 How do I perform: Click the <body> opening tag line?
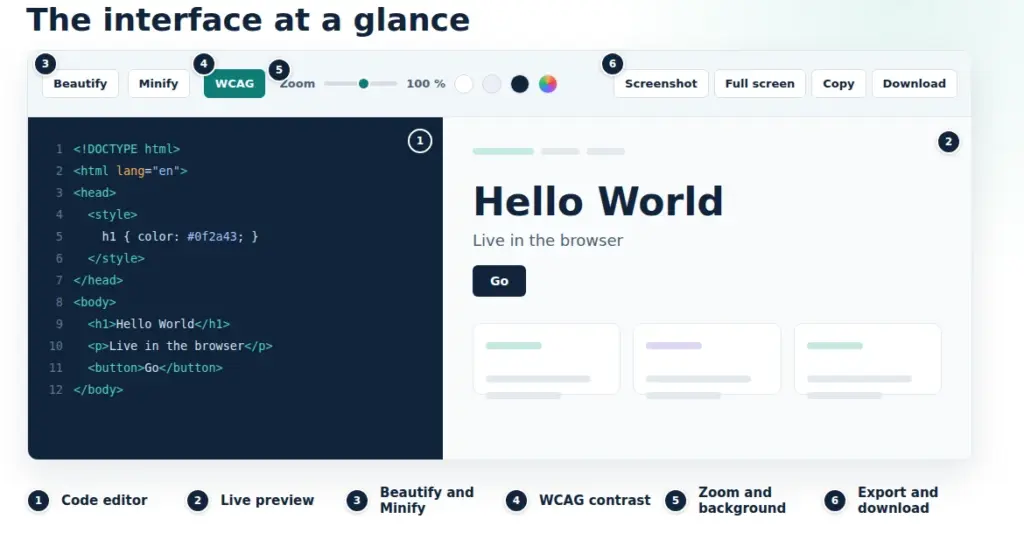pyautogui.click(x=95, y=302)
